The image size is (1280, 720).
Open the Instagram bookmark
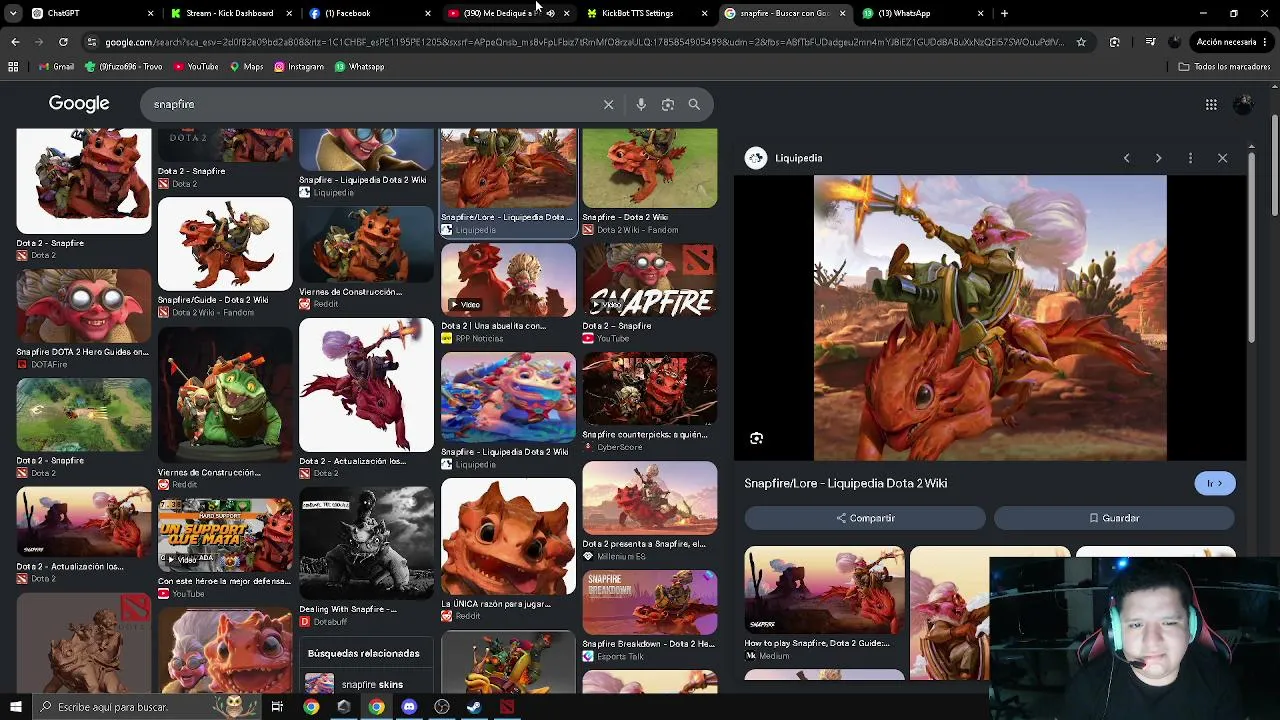point(298,67)
